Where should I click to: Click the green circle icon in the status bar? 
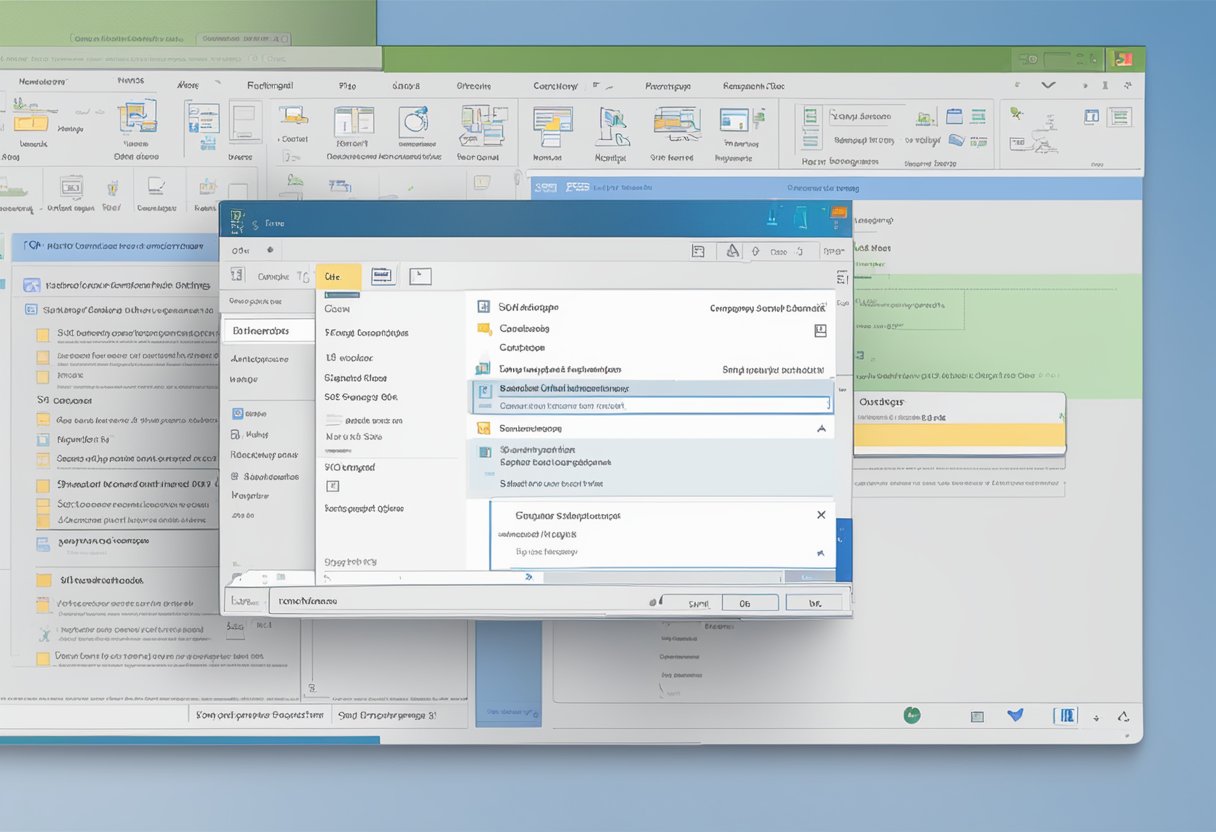tap(911, 715)
